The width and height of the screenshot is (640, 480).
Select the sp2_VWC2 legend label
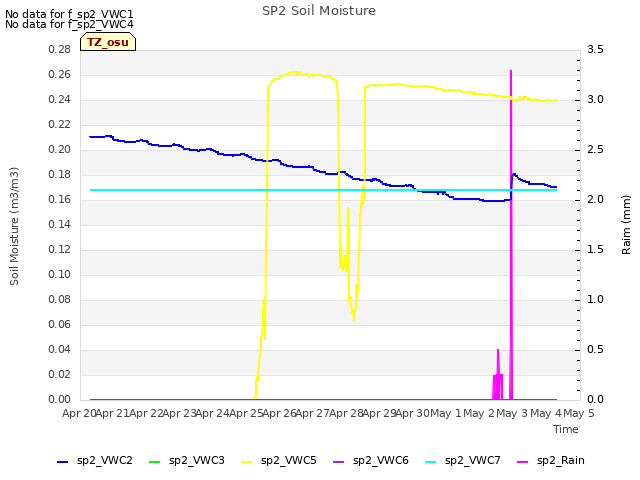(x=105, y=461)
